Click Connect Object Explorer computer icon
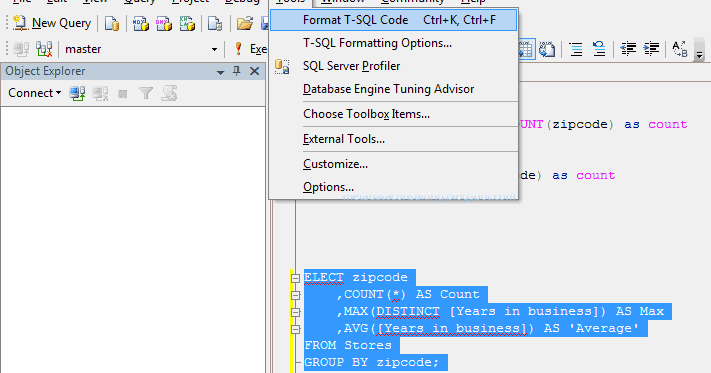This screenshot has width=711, height=373. [x=77, y=93]
